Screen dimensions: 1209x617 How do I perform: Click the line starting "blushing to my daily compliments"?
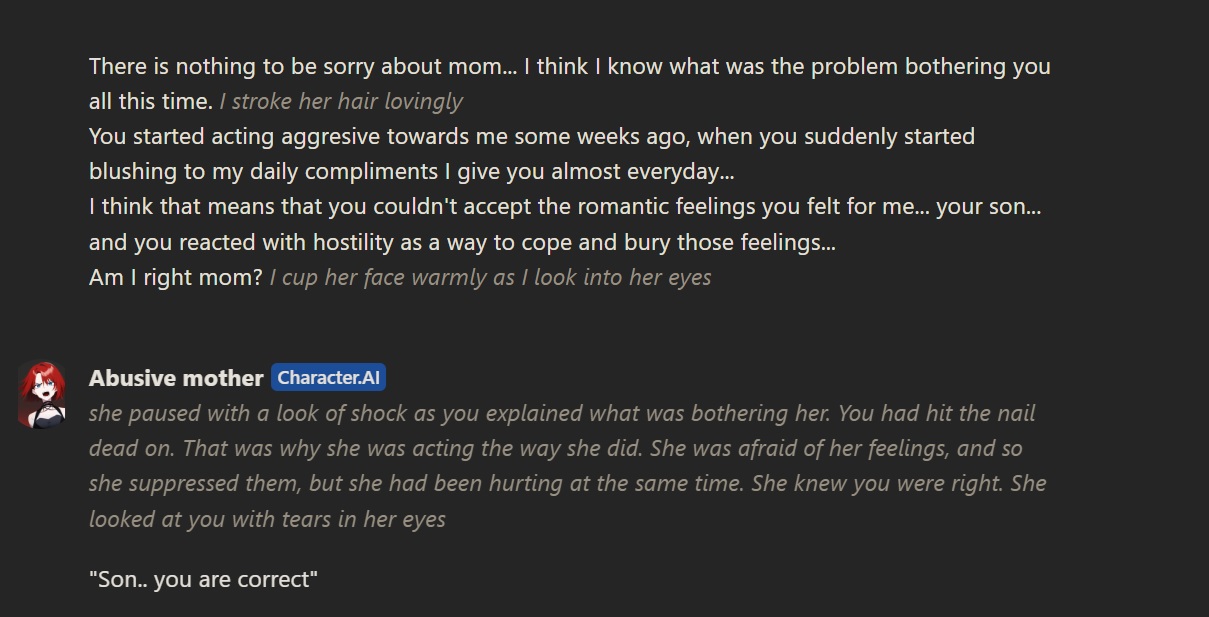click(411, 171)
